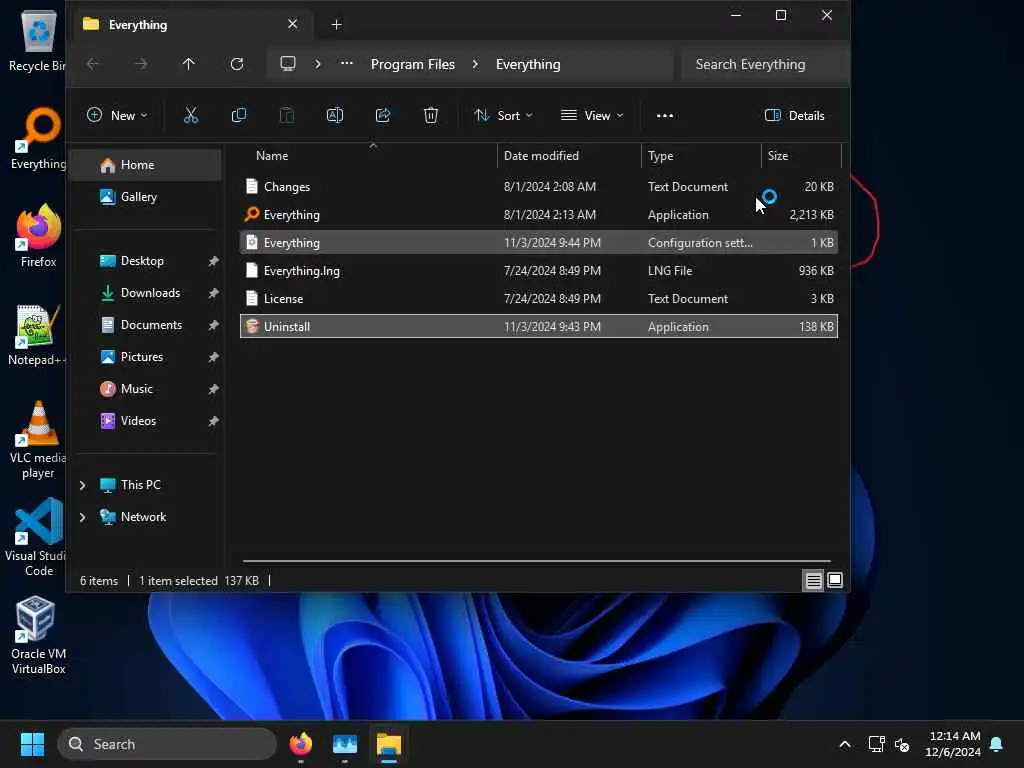Click the Cut scissors icon
This screenshot has width=1024, height=768.
[191, 116]
